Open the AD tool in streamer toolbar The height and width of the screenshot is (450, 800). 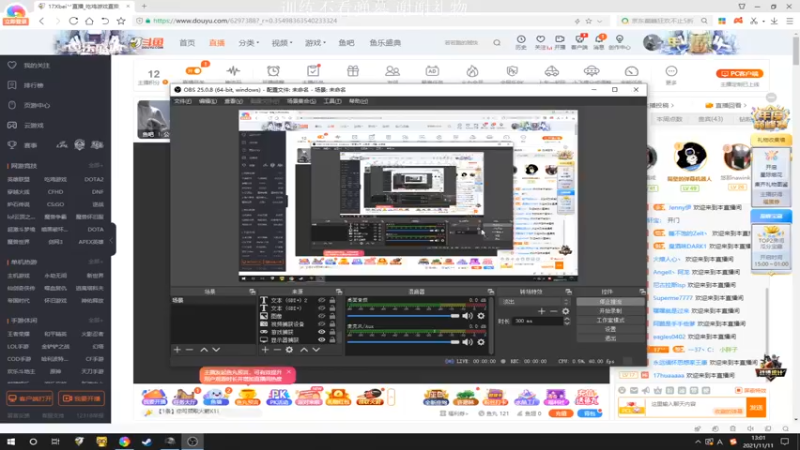click(432, 71)
